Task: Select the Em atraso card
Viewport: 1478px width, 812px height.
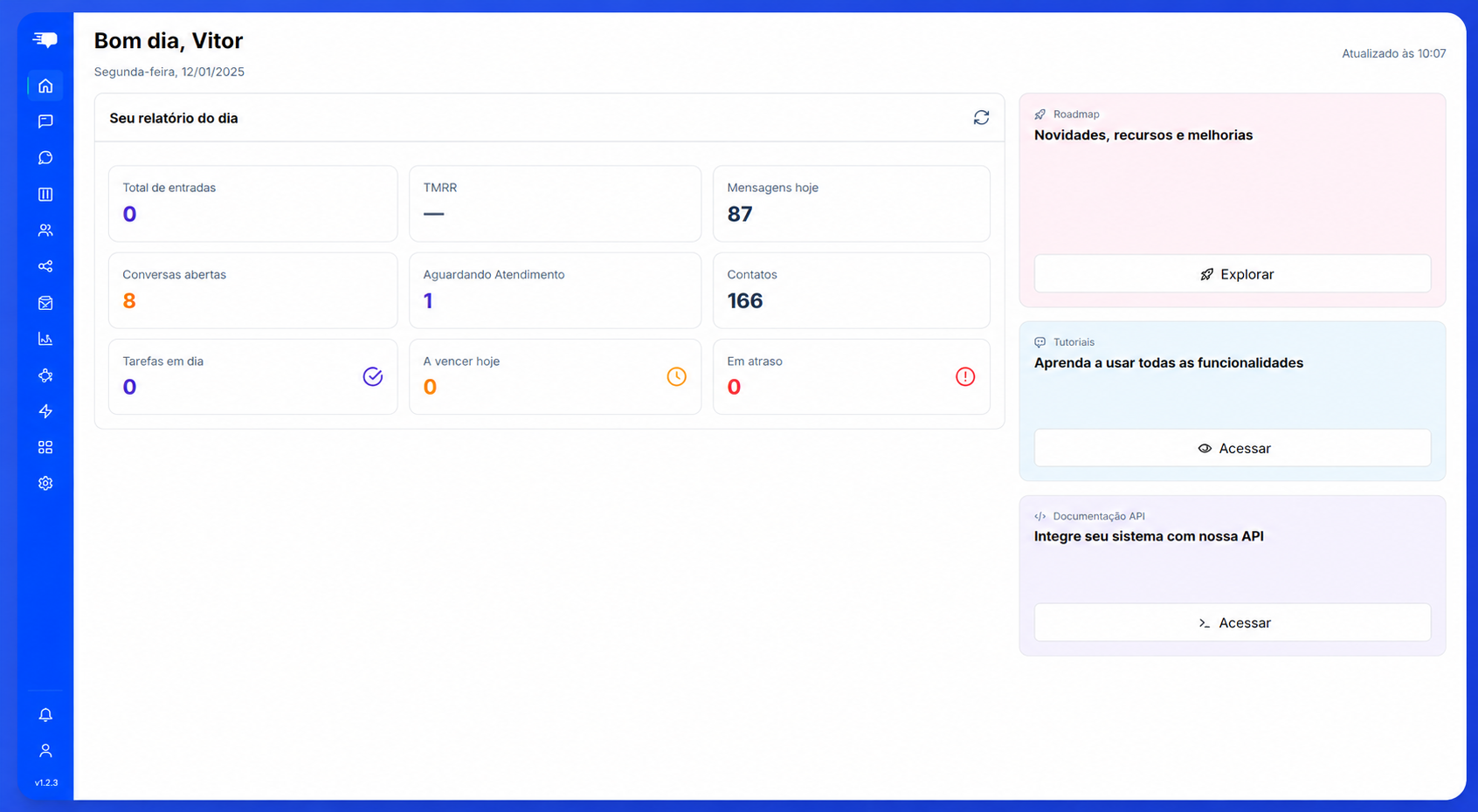Action: pos(852,376)
